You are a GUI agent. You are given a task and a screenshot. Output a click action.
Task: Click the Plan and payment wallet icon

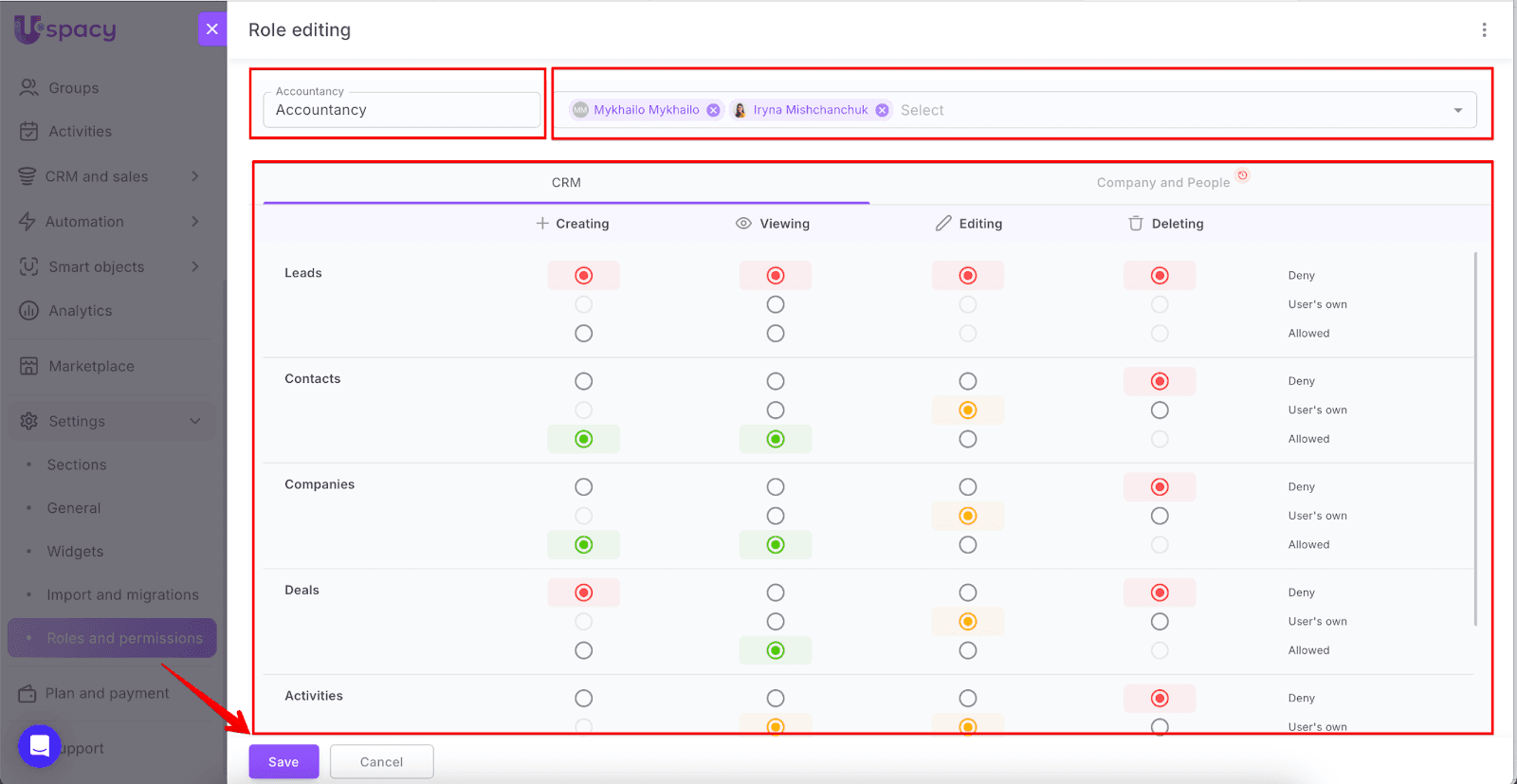click(27, 694)
